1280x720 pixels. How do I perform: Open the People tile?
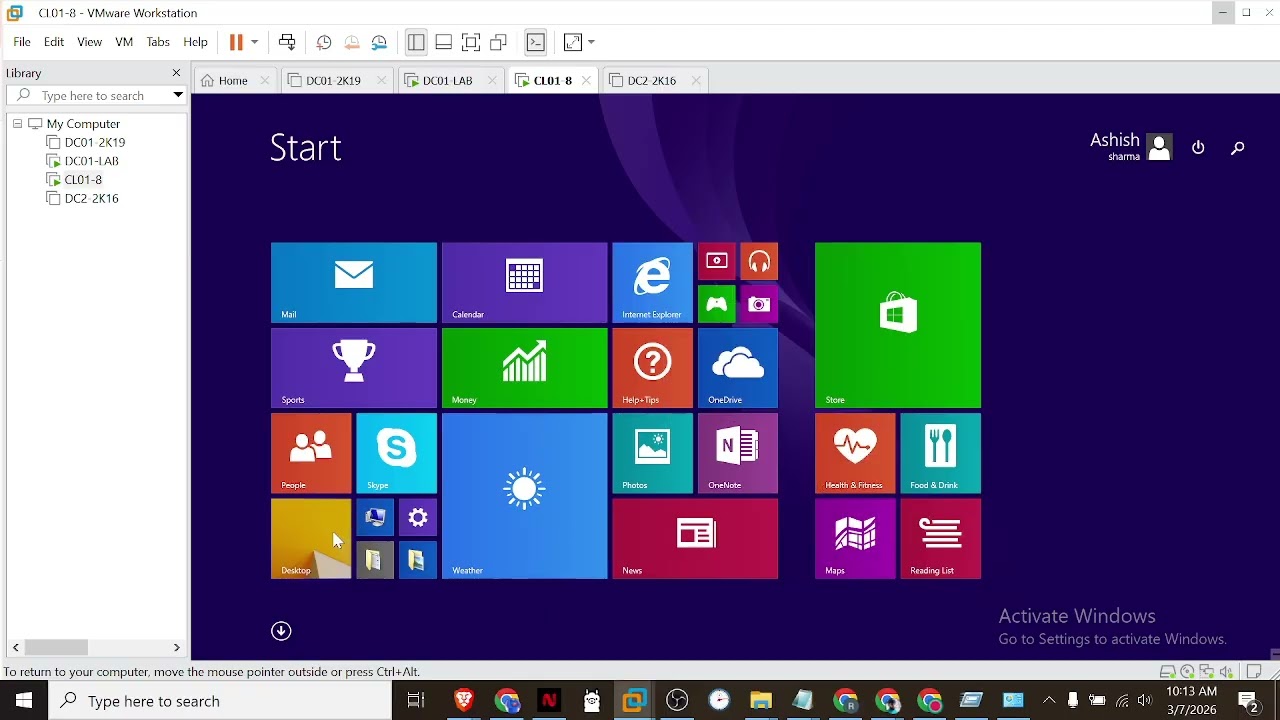click(311, 453)
